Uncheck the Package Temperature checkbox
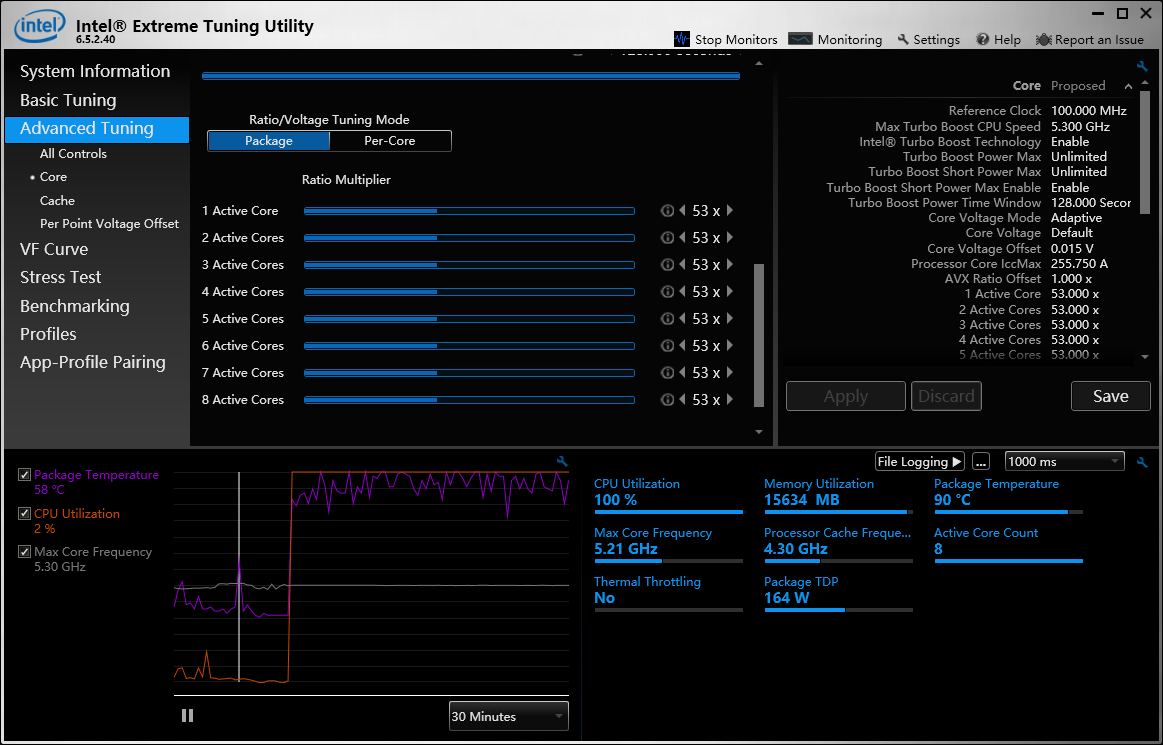This screenshot has width=1163, height=745. [25, 476]
